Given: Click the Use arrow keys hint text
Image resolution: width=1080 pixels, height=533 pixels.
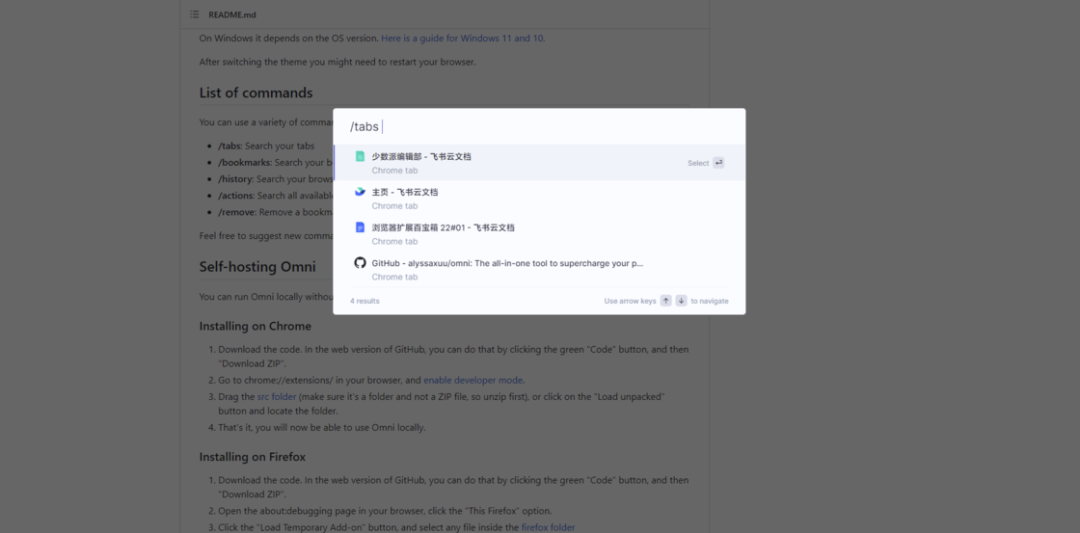Looking at the screenshot, I should tap(630, 301).
